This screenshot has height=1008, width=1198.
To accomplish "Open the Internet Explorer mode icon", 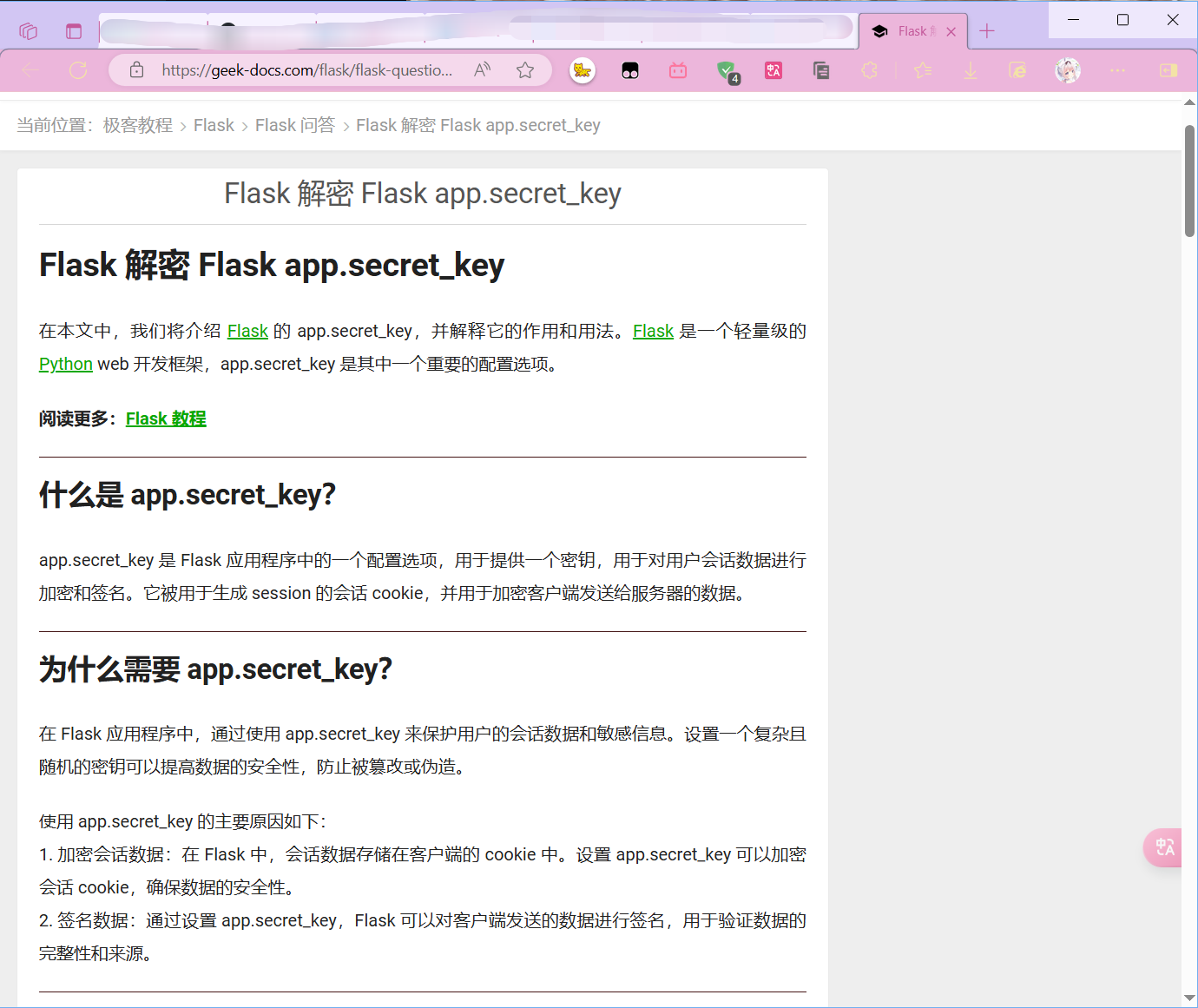I will (x=1018, y=70).
